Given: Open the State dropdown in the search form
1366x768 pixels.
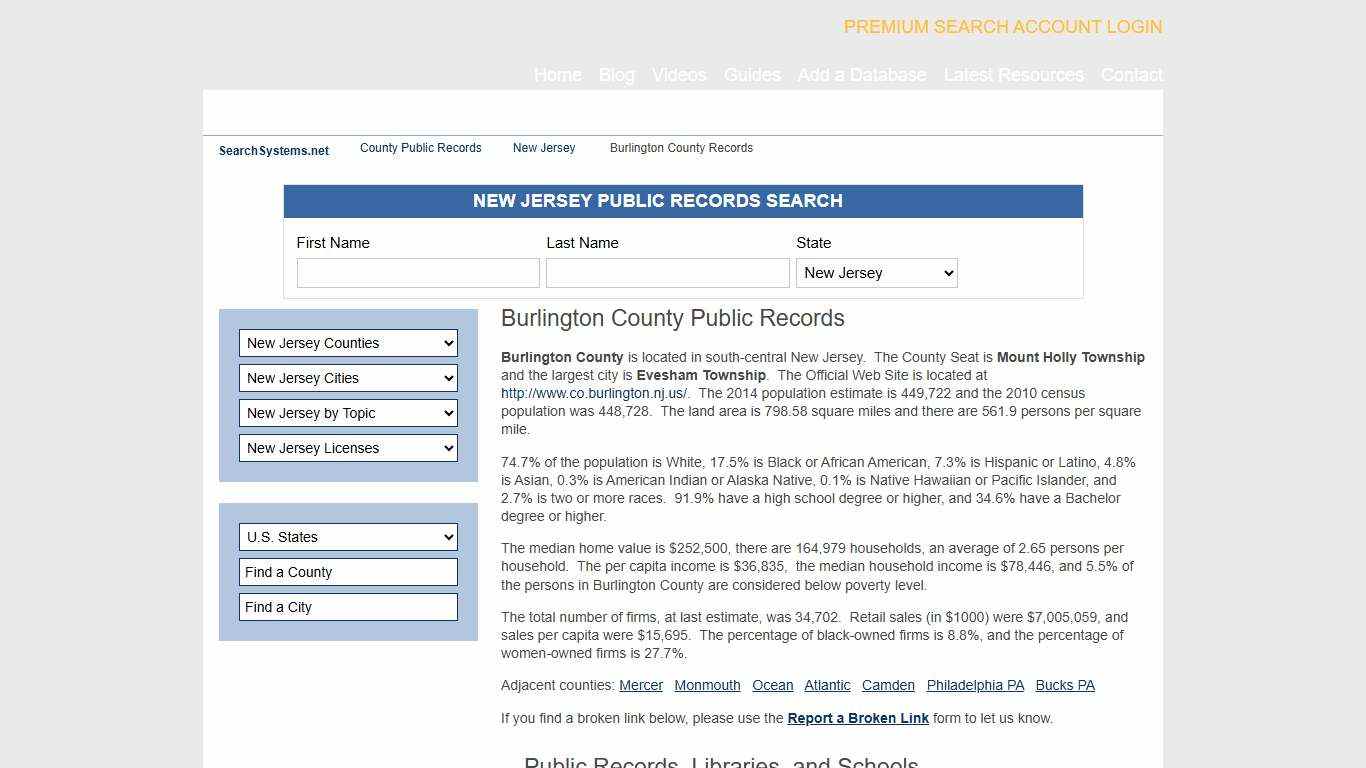Looking at the screenshot, I should (876, 272).
